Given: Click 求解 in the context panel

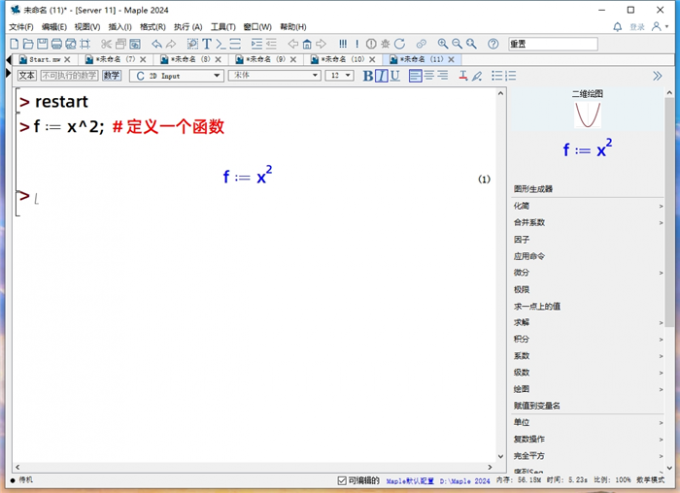Looking at the screenshot, I should [x=522, y=323].
